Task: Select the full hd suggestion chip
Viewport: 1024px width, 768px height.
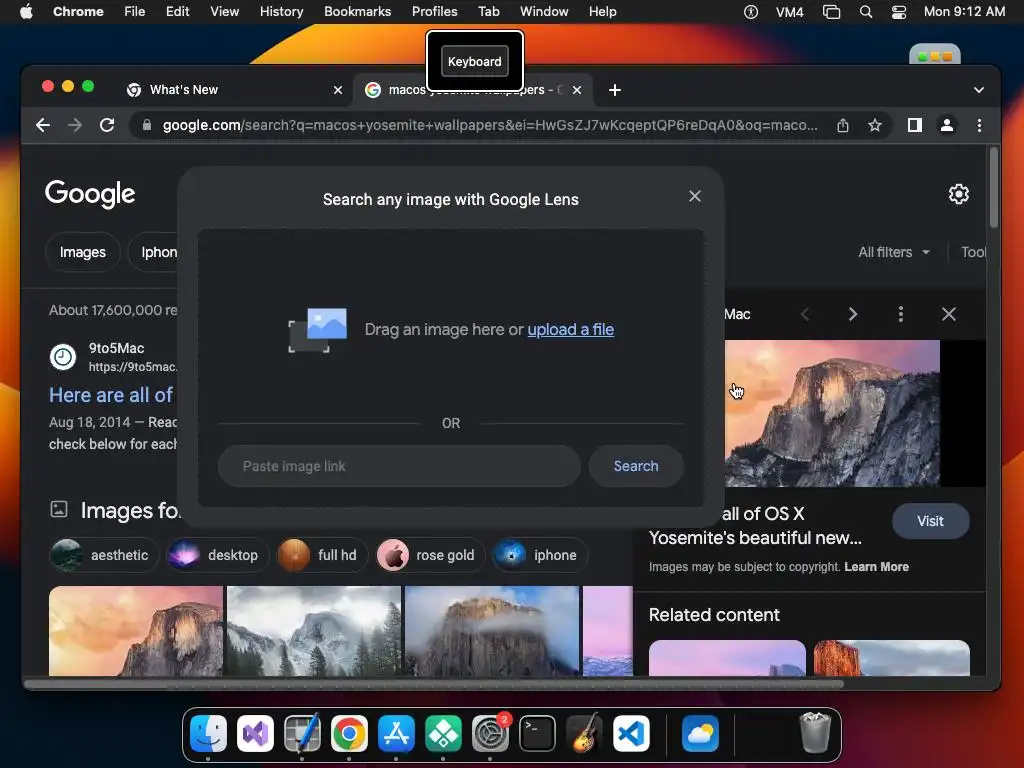Action: coord(321,555)
